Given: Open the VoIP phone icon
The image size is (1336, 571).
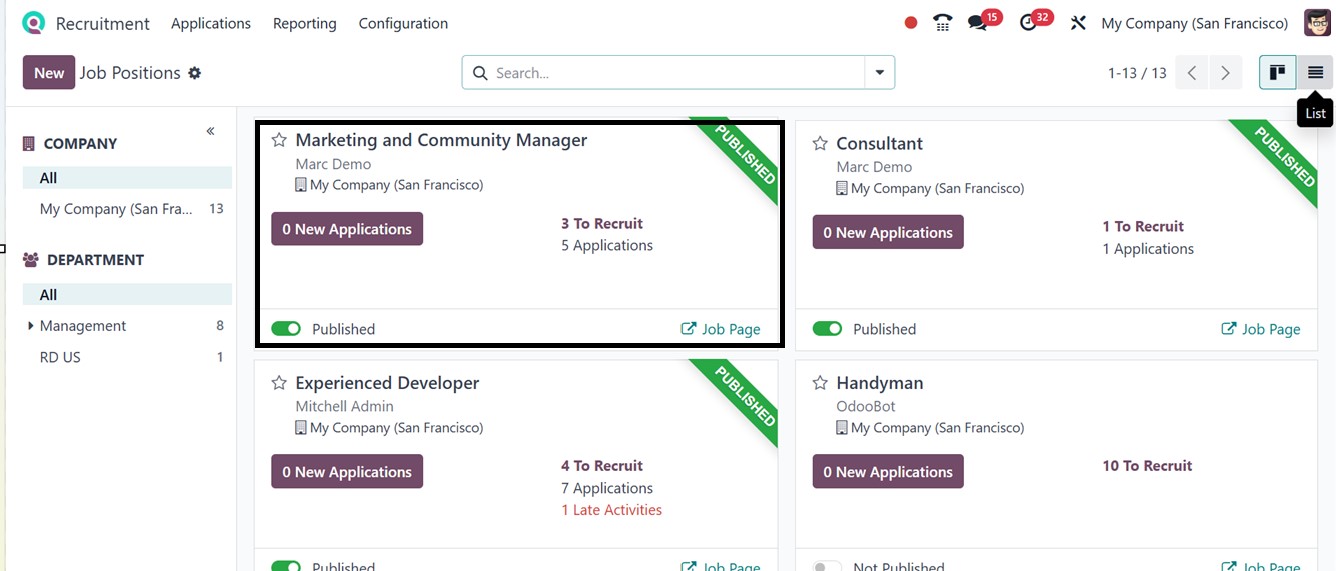Looking at the screenshot, I should (x=942, y=23).
